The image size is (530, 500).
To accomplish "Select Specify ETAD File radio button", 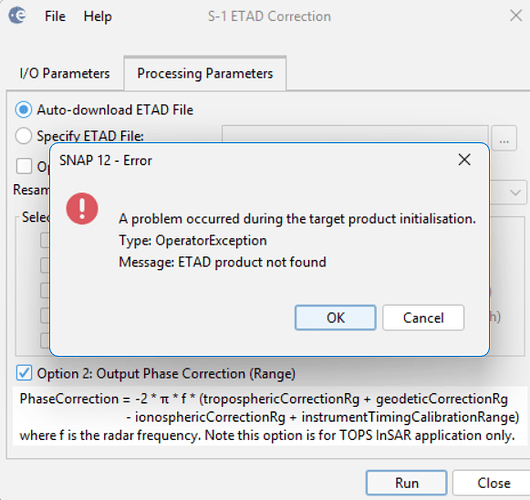I will [23, 136].
